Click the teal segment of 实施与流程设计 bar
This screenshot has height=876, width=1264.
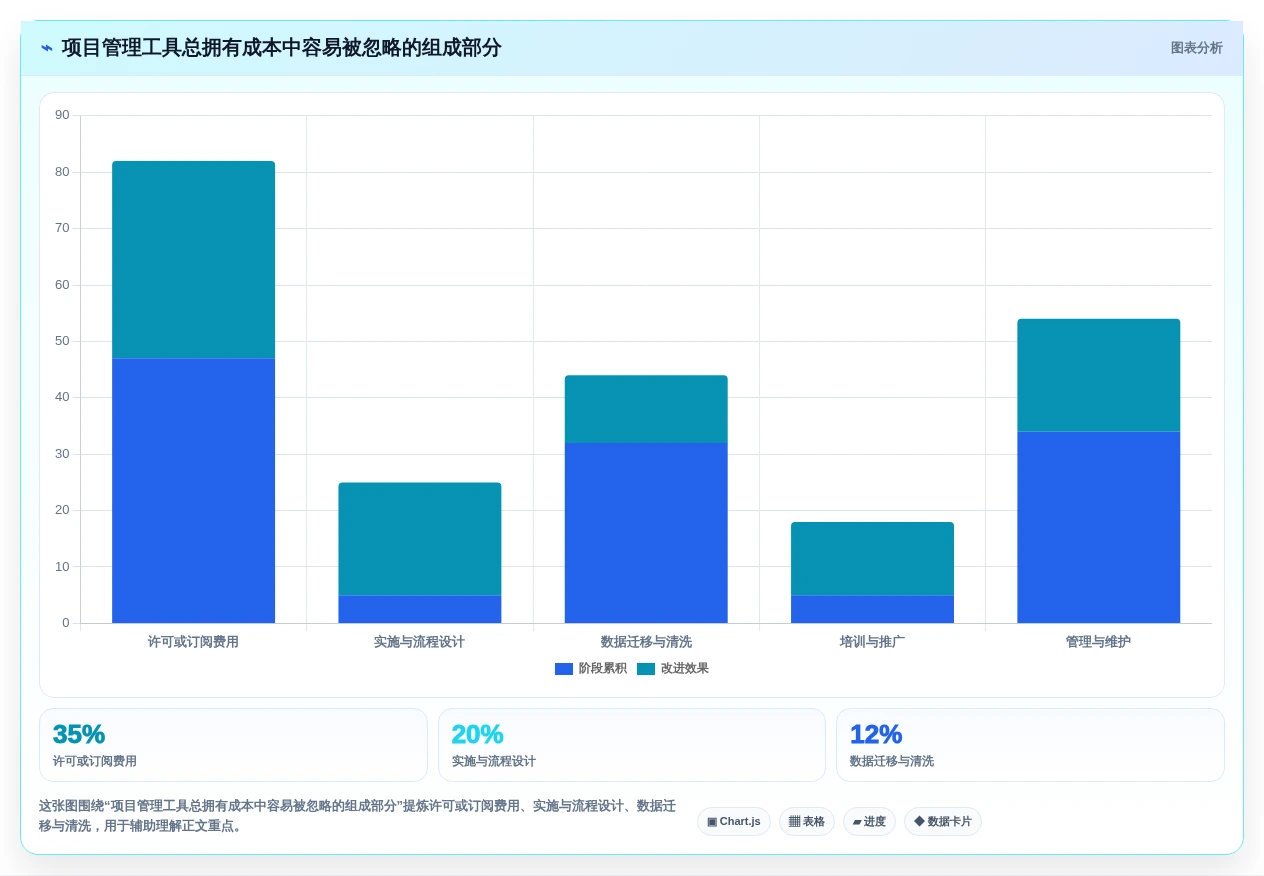click(420, 539)
